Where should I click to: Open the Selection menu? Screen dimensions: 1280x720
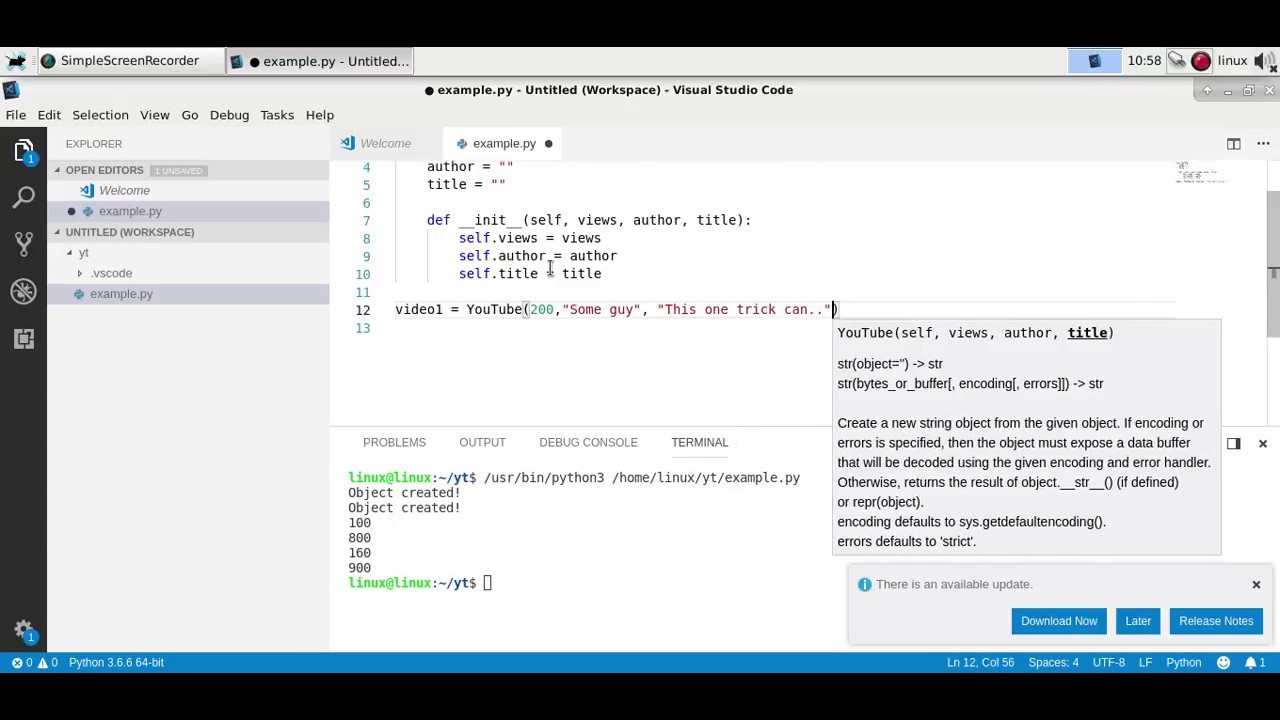[x=100, y=115]
